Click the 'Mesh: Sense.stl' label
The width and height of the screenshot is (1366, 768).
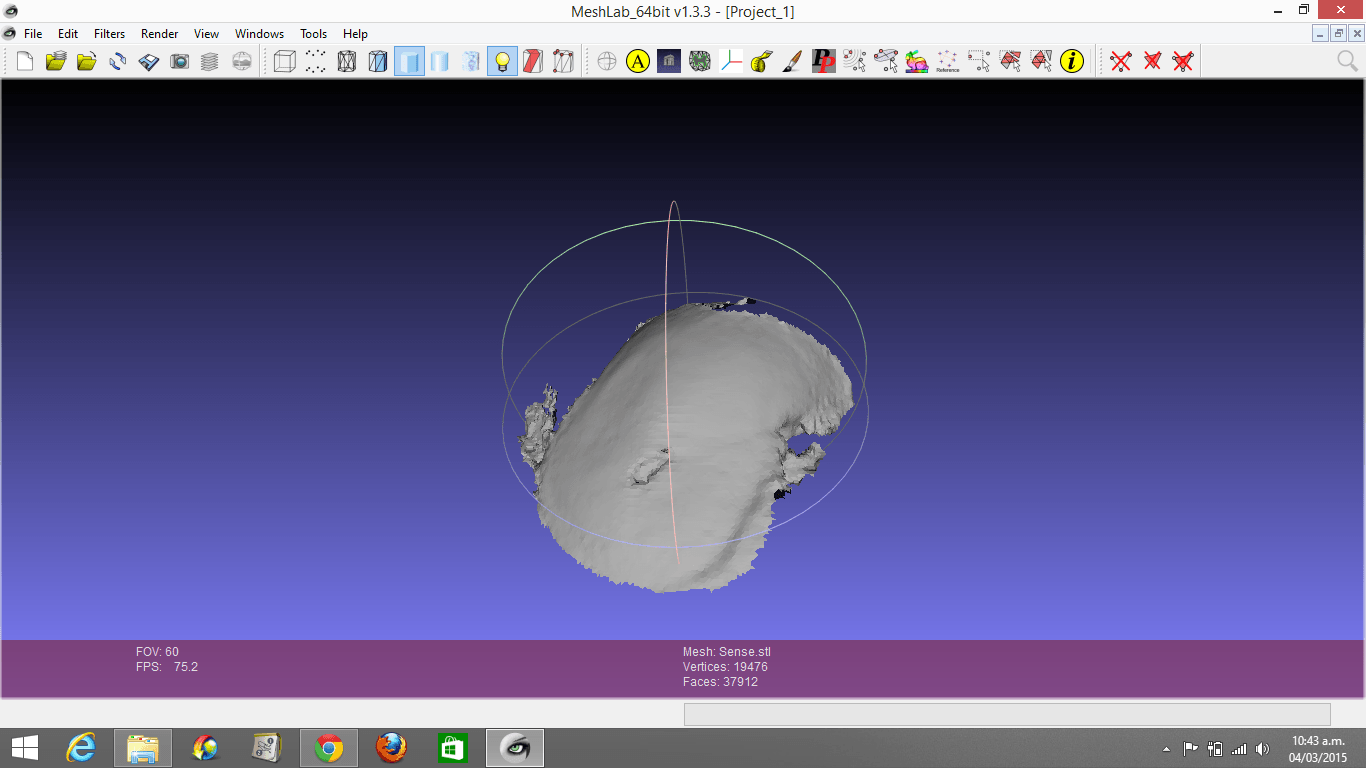click(x=727, y=652)
